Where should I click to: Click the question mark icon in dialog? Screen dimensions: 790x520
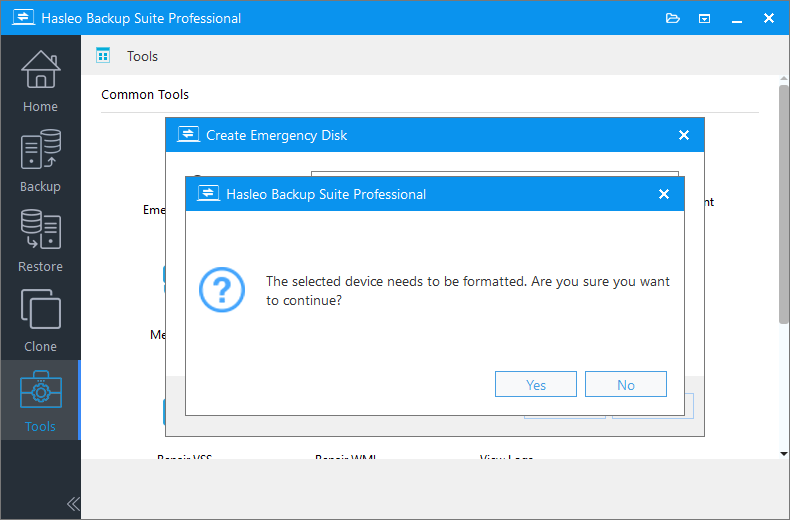222,290
